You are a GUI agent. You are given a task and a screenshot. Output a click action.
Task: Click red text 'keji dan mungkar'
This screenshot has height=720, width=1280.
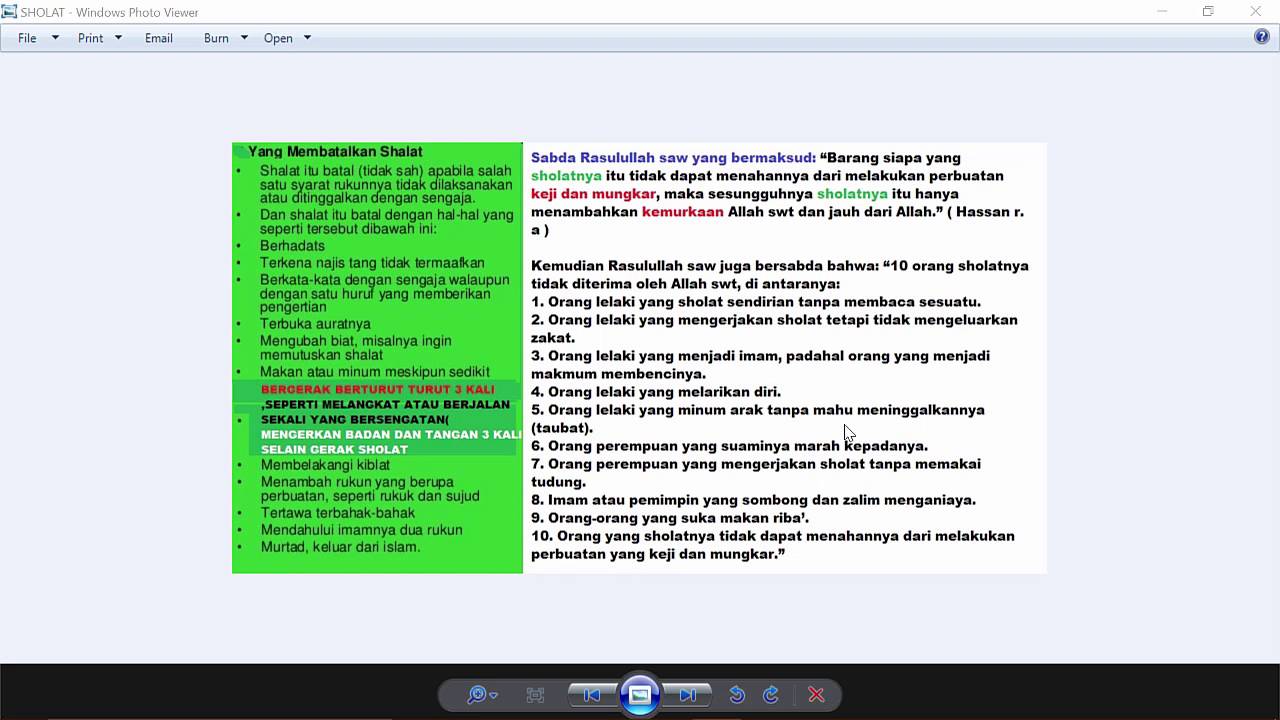tap(593, 194)
